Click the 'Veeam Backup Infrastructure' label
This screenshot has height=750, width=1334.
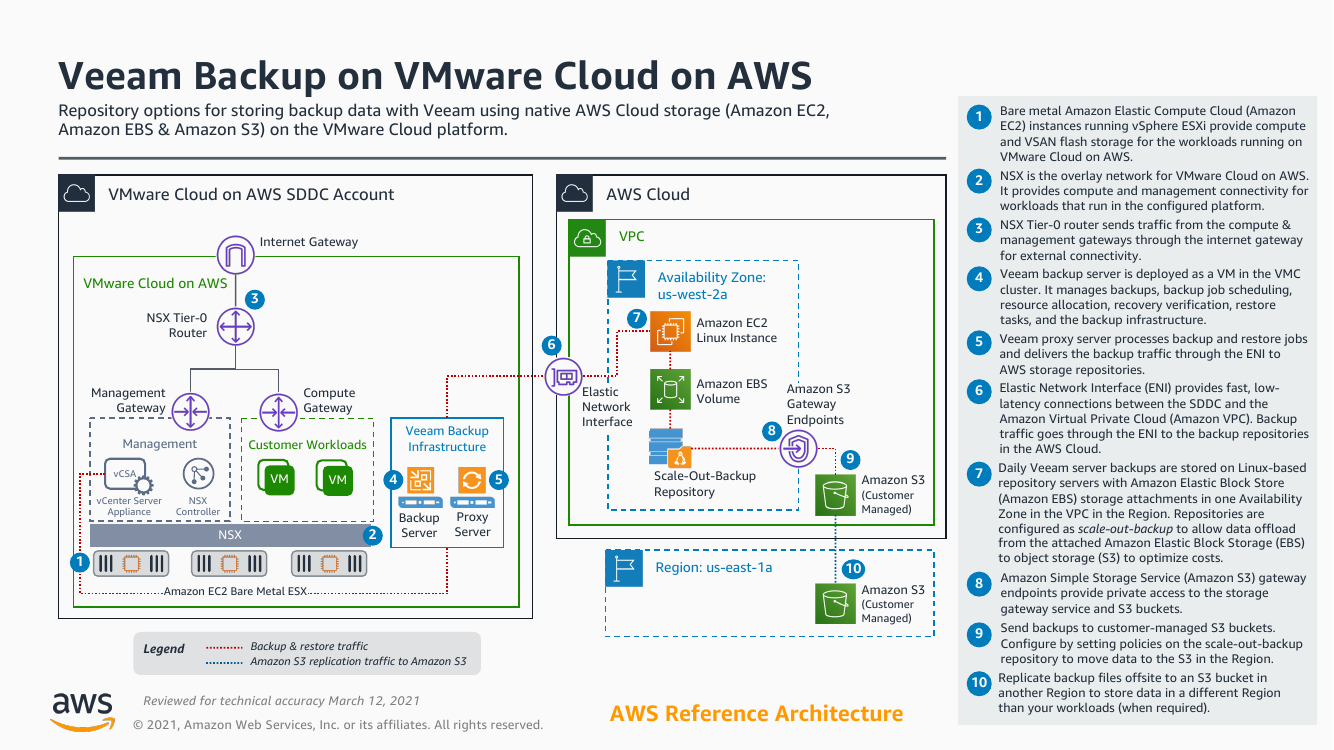pos(447,439)
